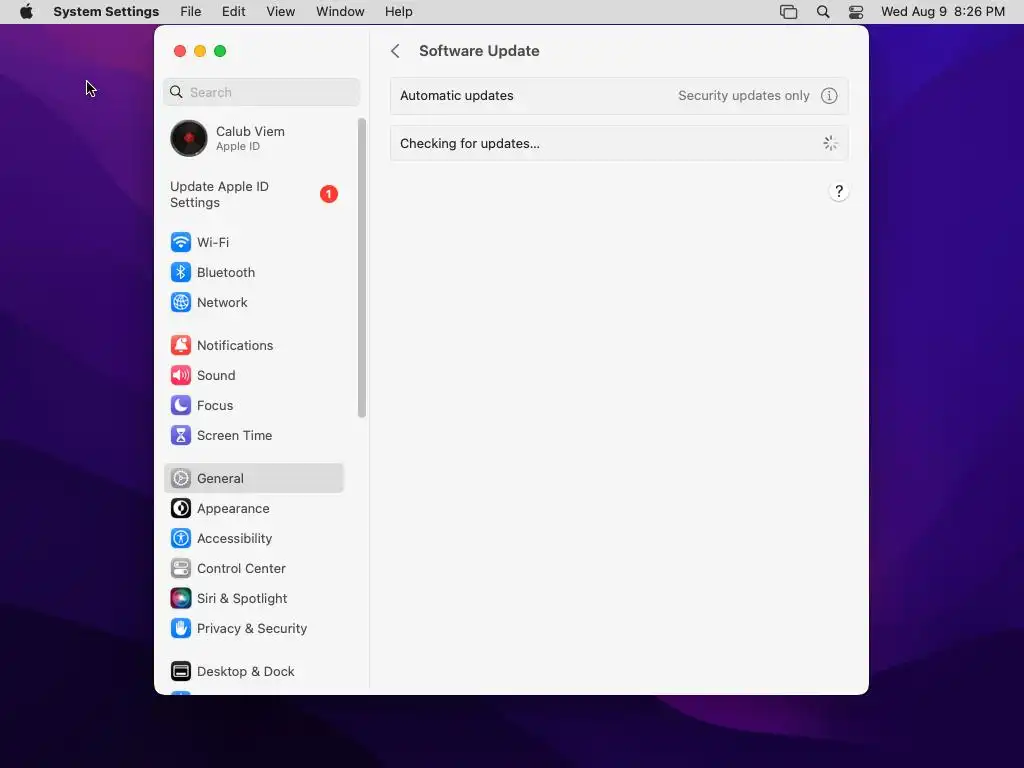Viewport: 1024px width, 768px height.
Task: Click the Software Update title
Action: click(x=479, y=51)
